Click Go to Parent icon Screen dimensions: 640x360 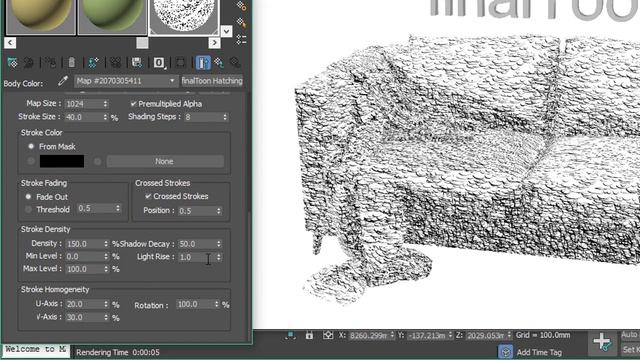click(x=220, y=62)
